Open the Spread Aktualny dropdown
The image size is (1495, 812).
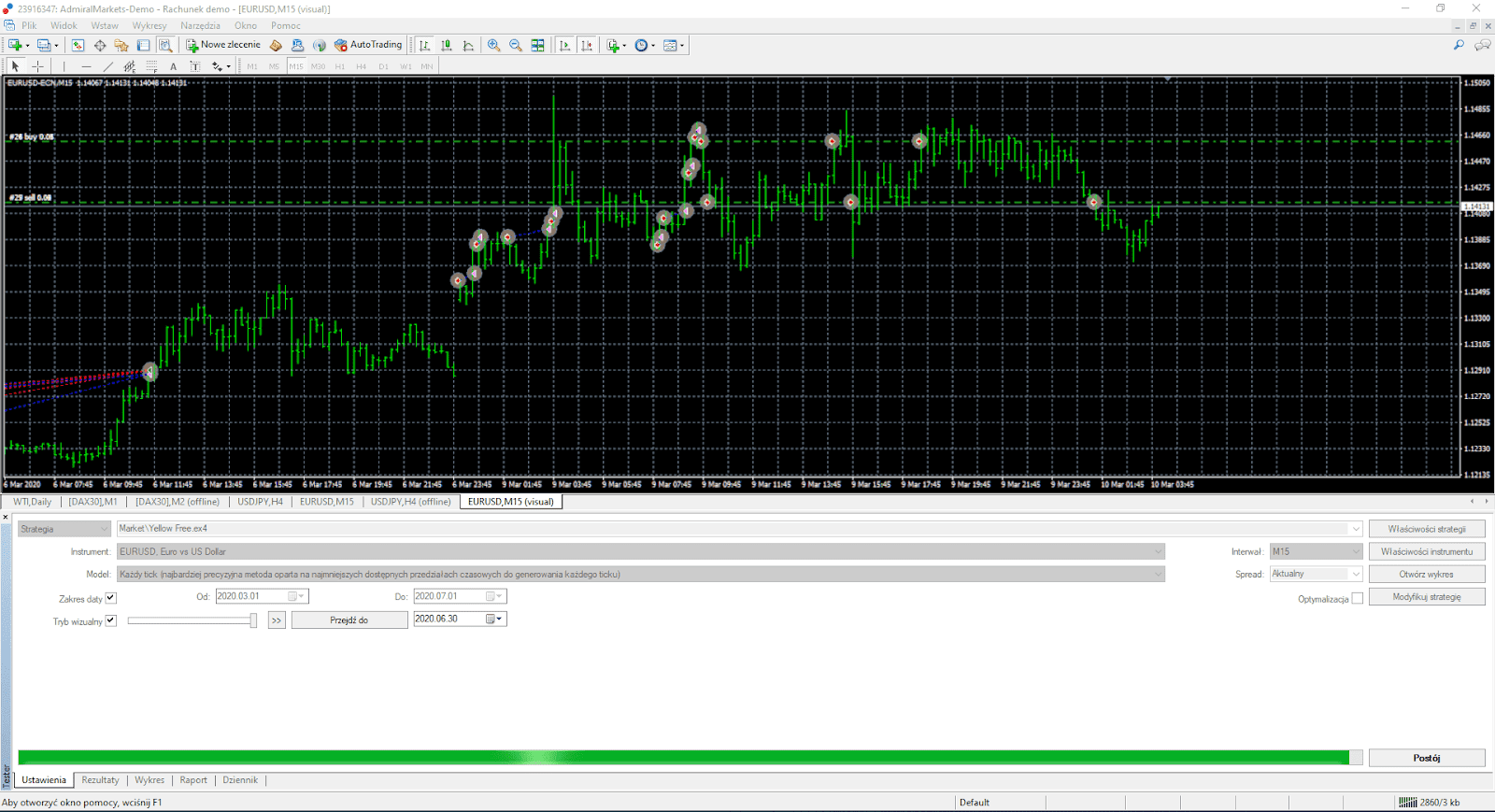1316,574
